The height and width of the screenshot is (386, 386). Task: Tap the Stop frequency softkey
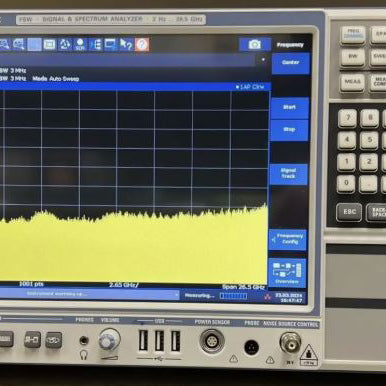(289, 130)
